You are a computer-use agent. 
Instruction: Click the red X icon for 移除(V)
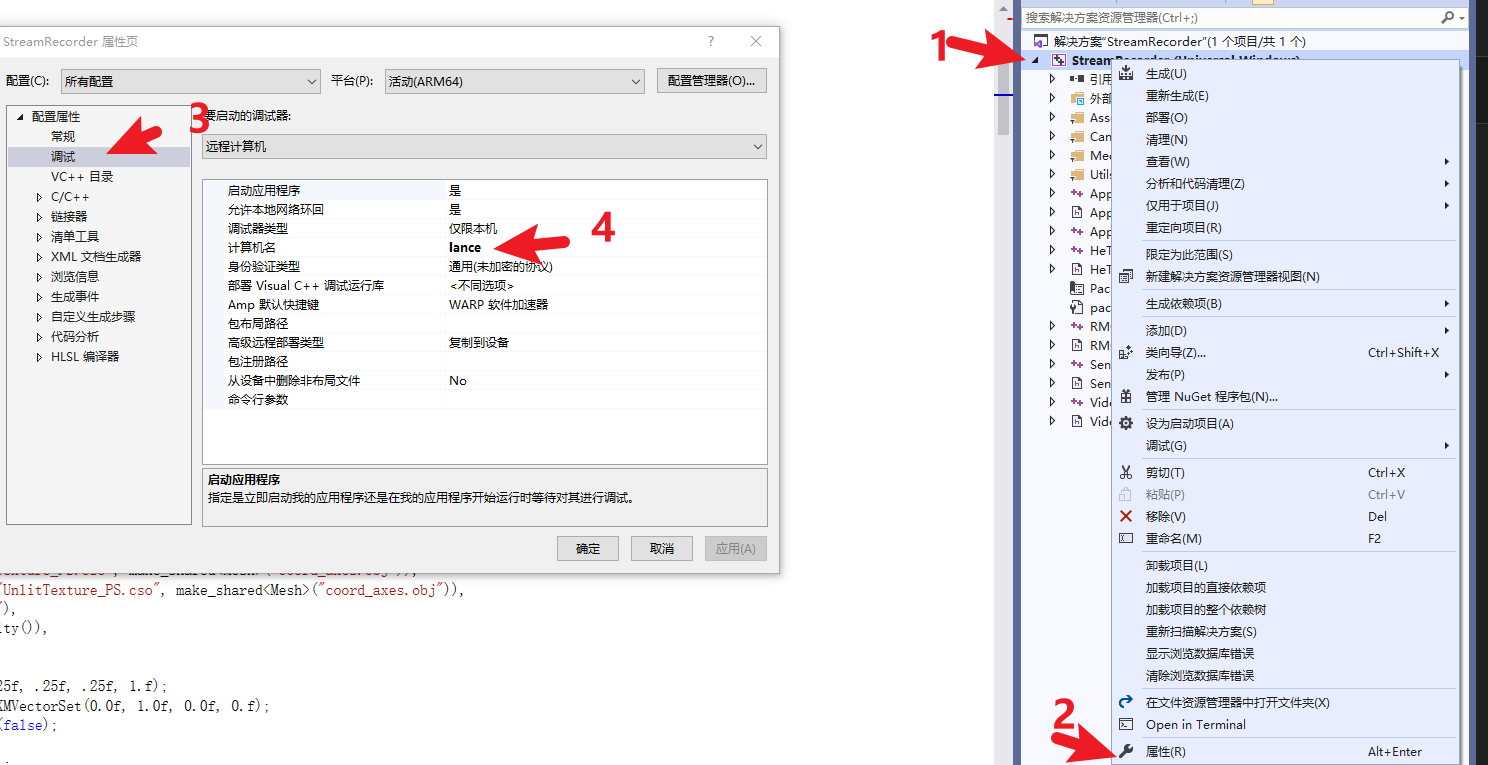1126,516
